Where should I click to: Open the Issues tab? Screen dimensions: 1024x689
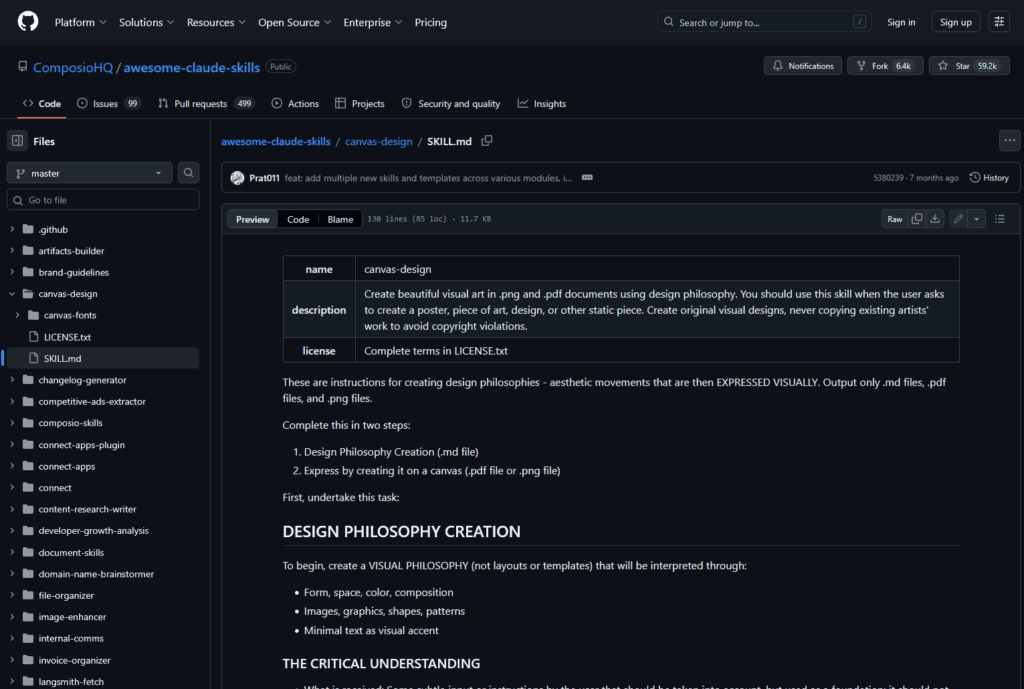(x=109, y=103)
